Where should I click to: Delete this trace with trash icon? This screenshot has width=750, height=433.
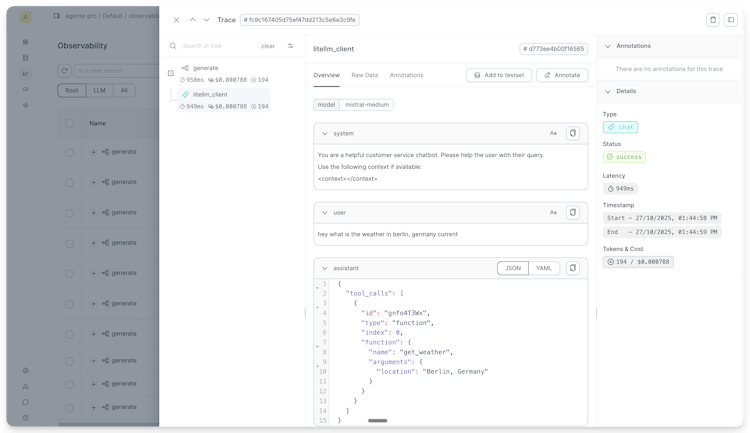713,20
